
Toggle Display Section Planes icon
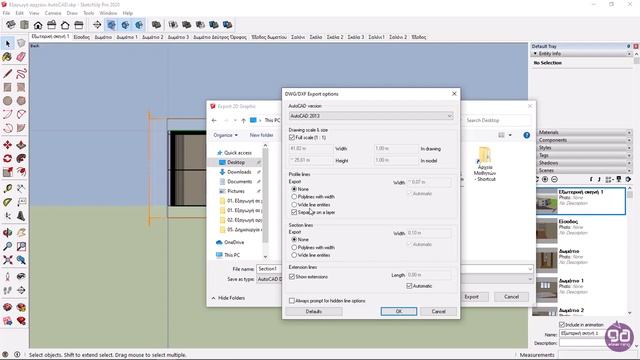pos(111,25)
